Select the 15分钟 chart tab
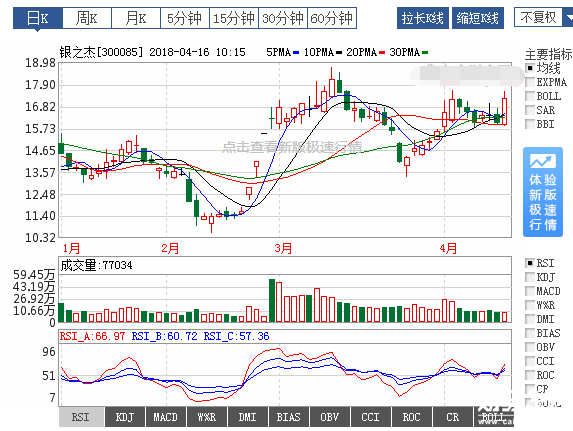The width and height of the screenshot is (573, 431). tap(234, 18)
